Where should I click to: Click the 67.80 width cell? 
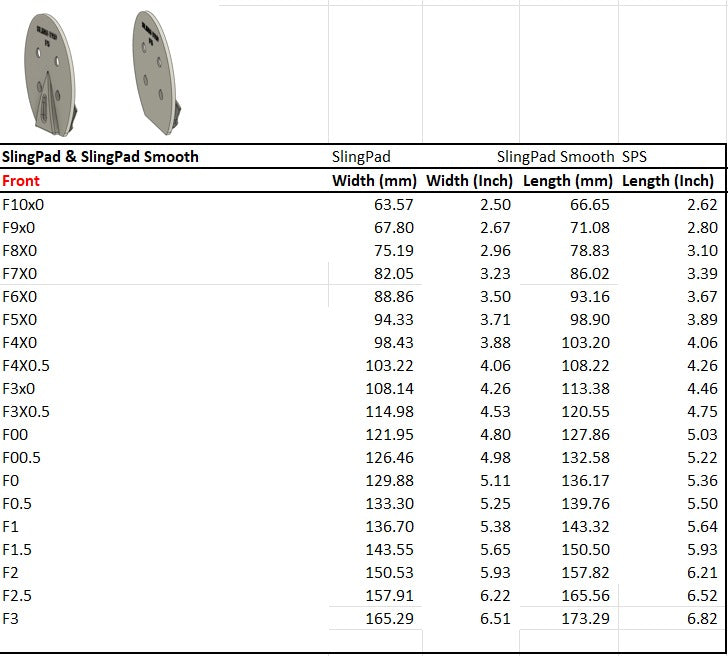(394, 228)
